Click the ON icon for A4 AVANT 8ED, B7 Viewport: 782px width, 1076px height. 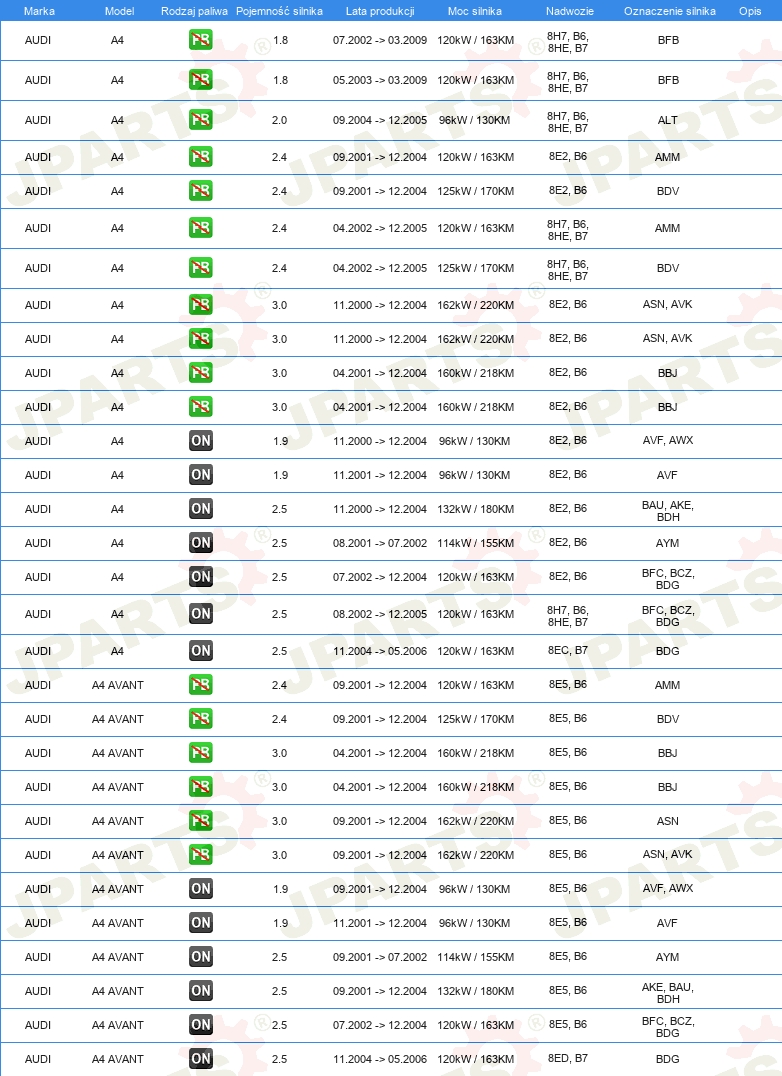[200, 1059]
